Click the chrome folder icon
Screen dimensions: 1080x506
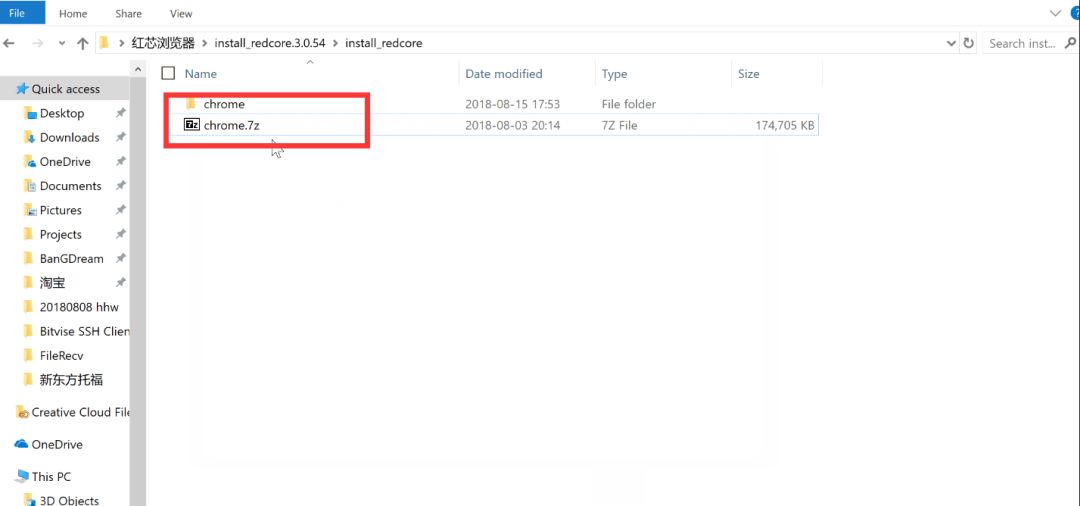click(191, 105)
